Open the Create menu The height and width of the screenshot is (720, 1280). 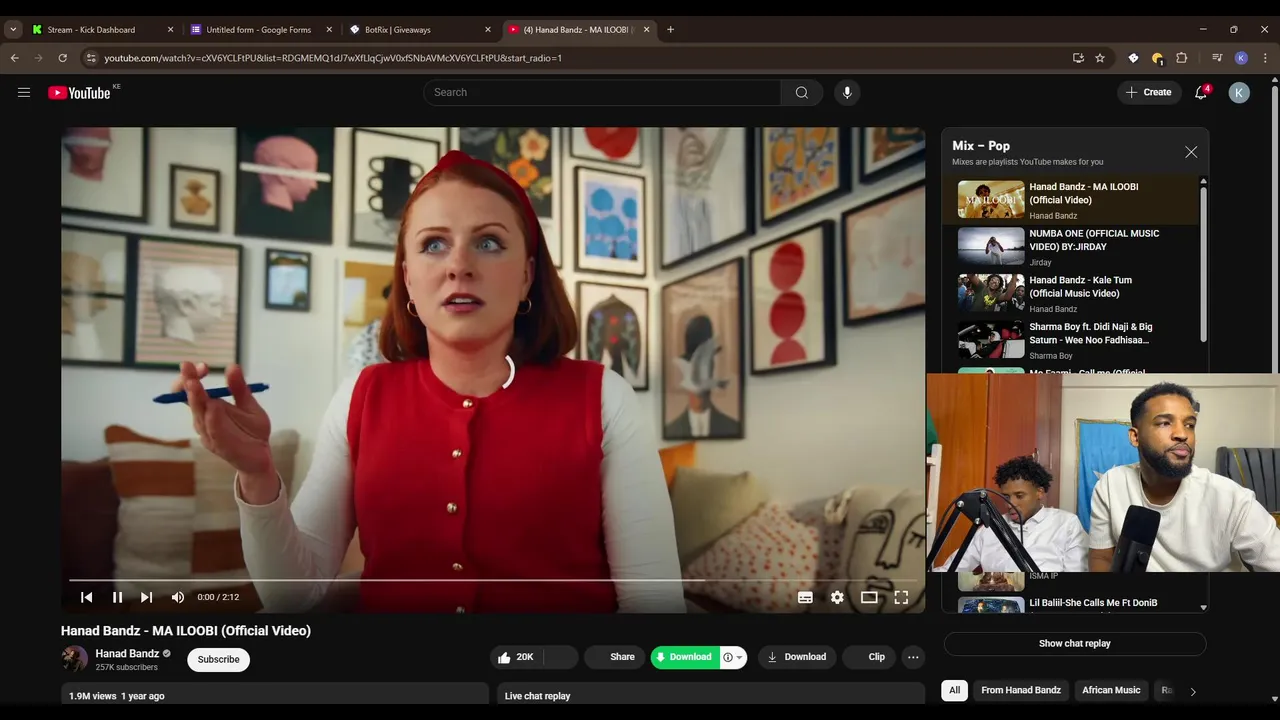[1149, 92]
